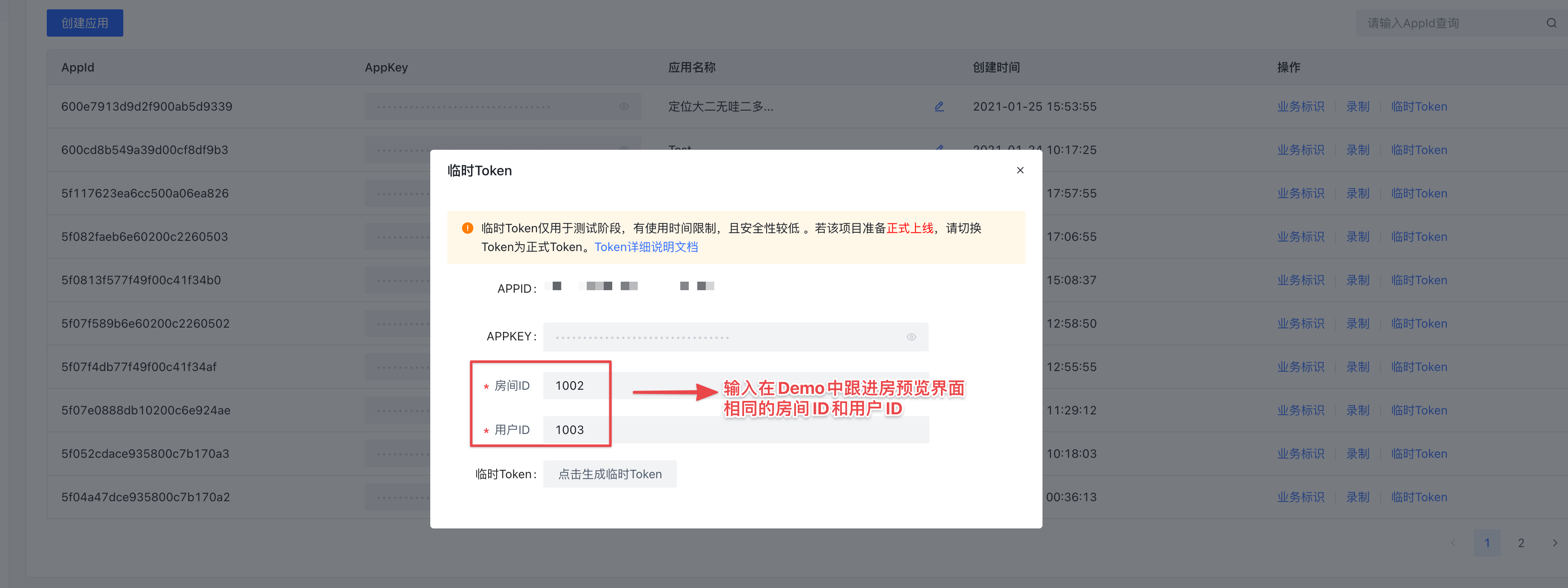Show AppKey for 600e7913d9d2f900ab5d9339 row

[x=624, y=107]
